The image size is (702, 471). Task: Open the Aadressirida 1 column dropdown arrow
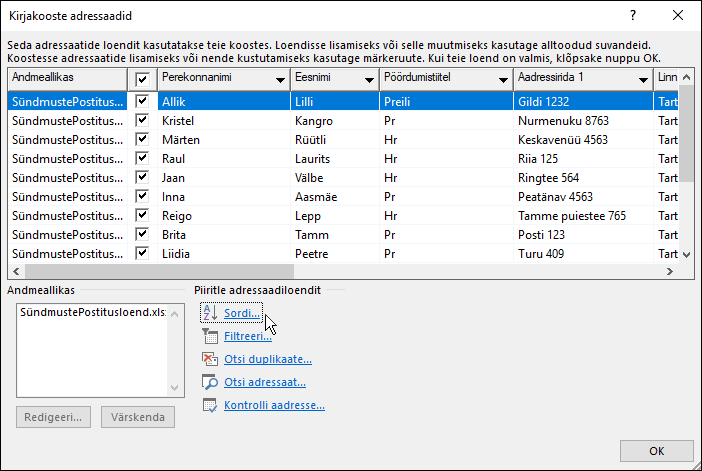(x=643, y=80)
